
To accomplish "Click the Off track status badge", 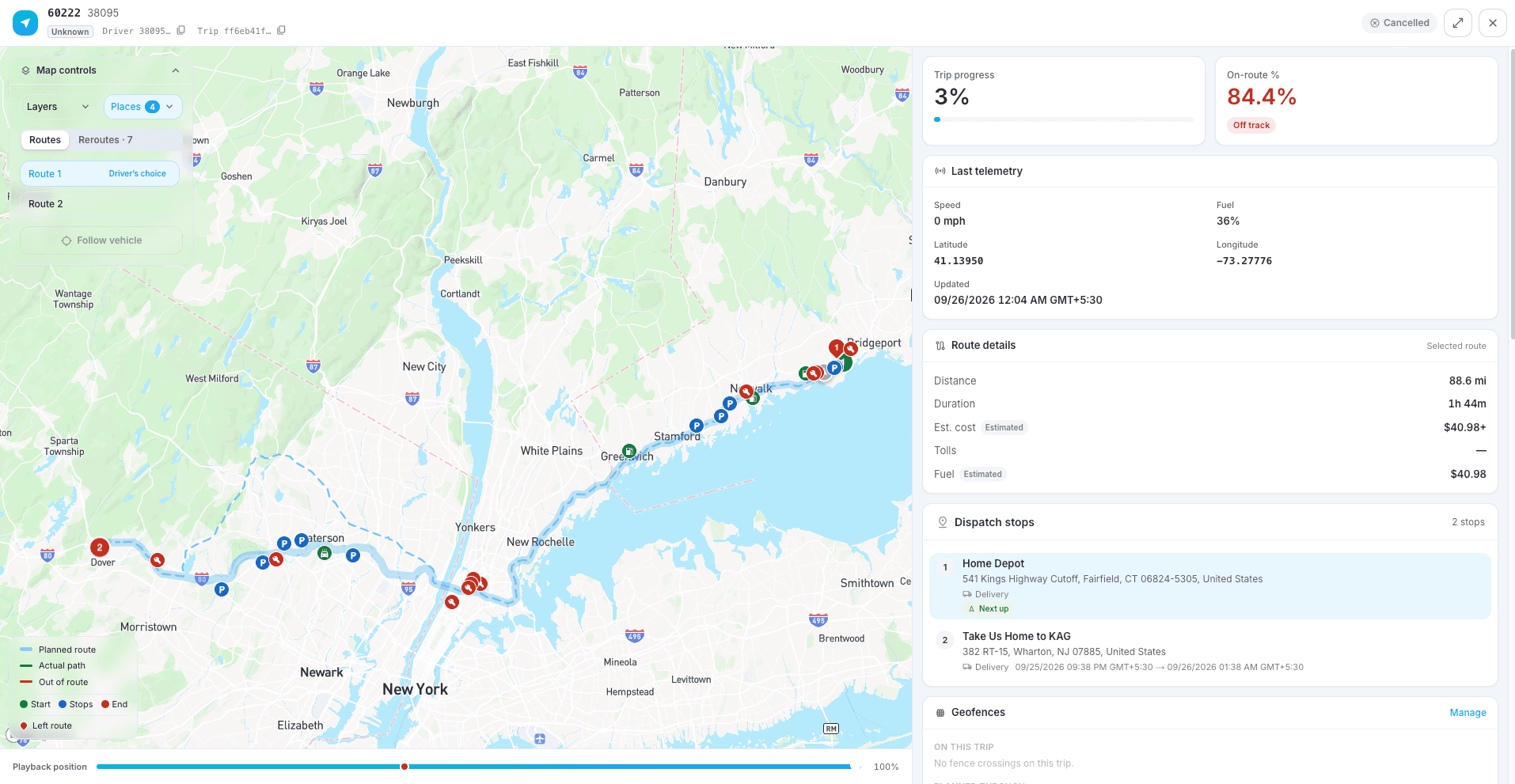I will [1251, 125].
